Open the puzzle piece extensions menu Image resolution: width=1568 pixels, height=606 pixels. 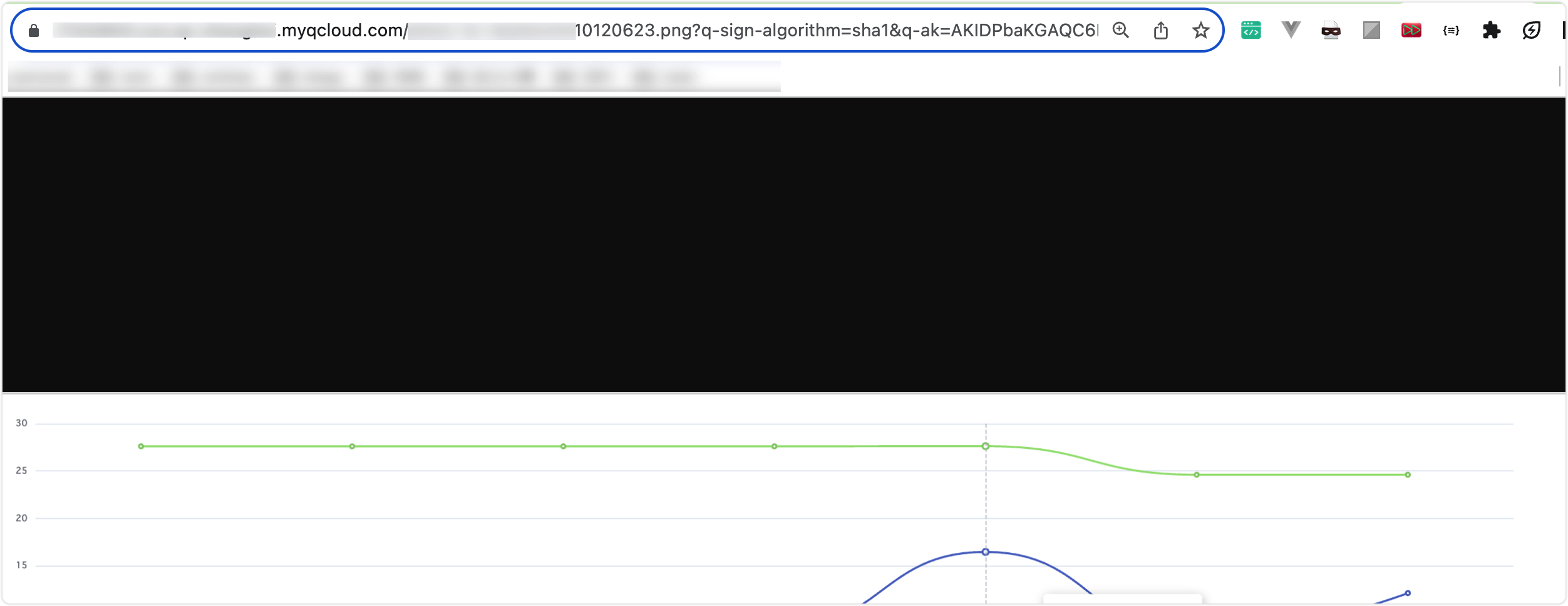click(x=1491, y=30)
